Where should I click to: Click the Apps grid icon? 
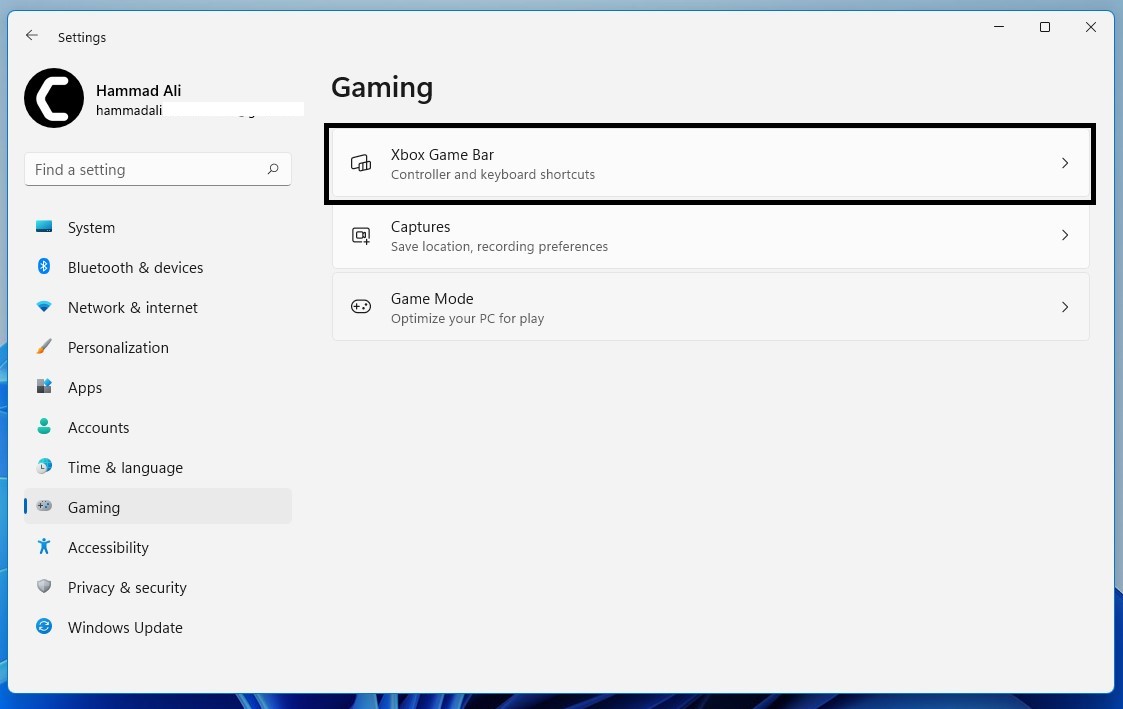coord(44,387)
